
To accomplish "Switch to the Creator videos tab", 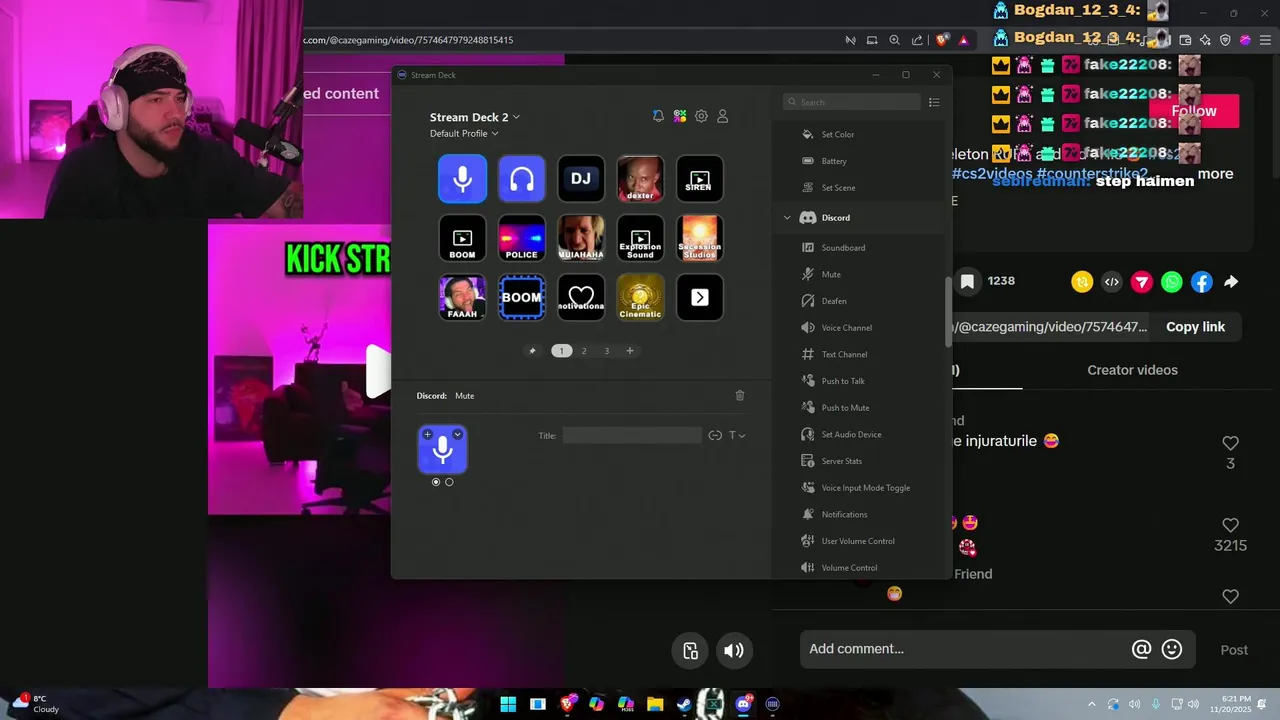I will point(1132,370).
